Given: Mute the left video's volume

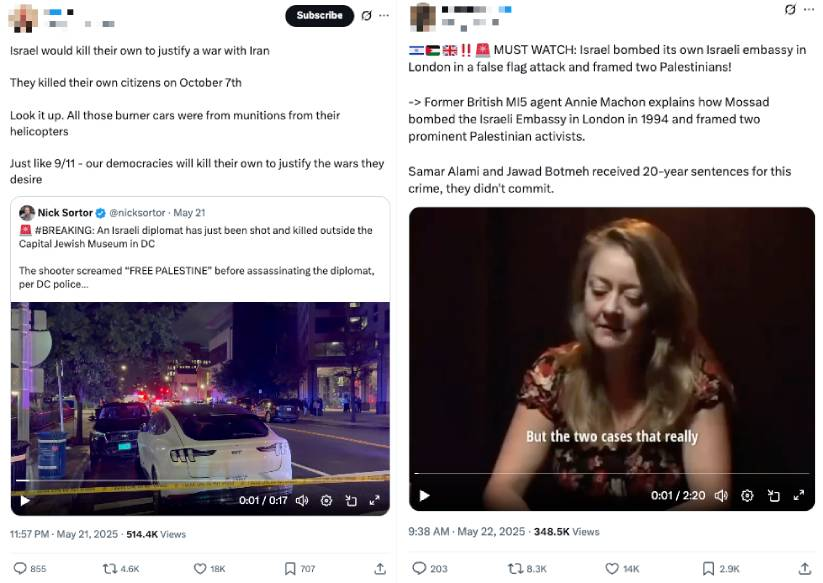Looking at the screenshot, I should click(x=302, y=500).
